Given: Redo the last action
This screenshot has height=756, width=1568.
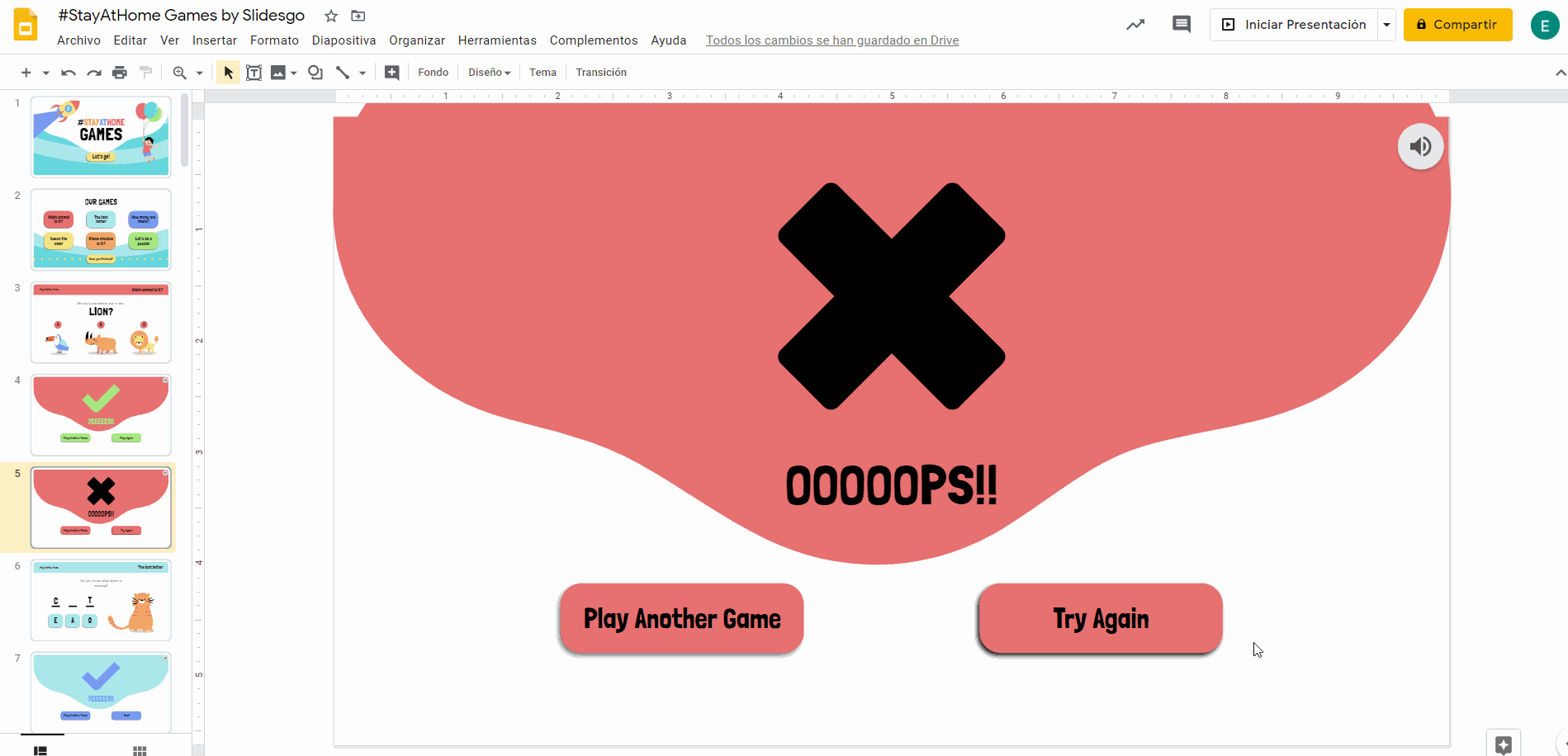Looking at the screenshot, I should 94,73.
